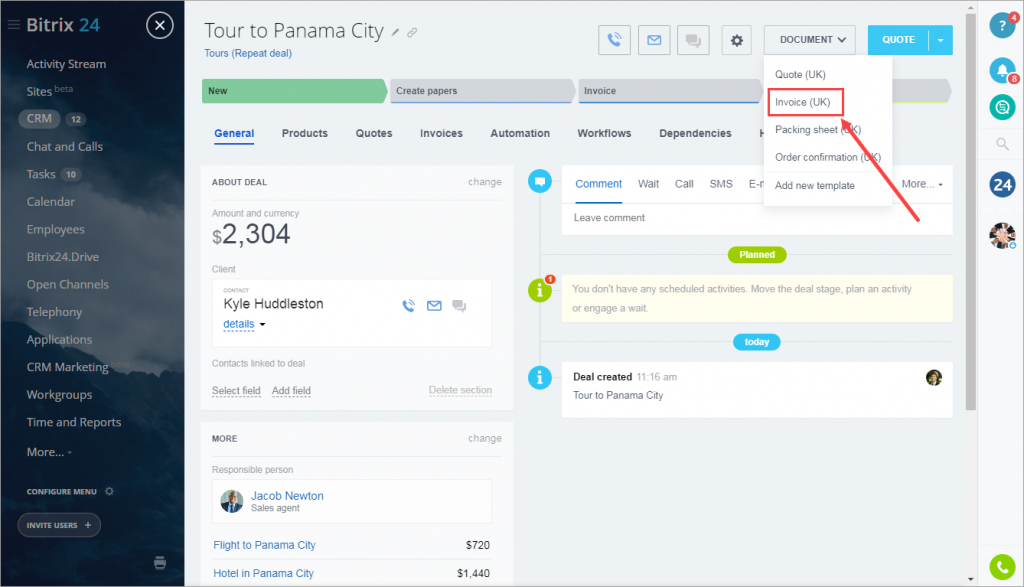1024x587 pixels.
Task: Open CRM in left sidebar
Action: [x=39, y=119]
